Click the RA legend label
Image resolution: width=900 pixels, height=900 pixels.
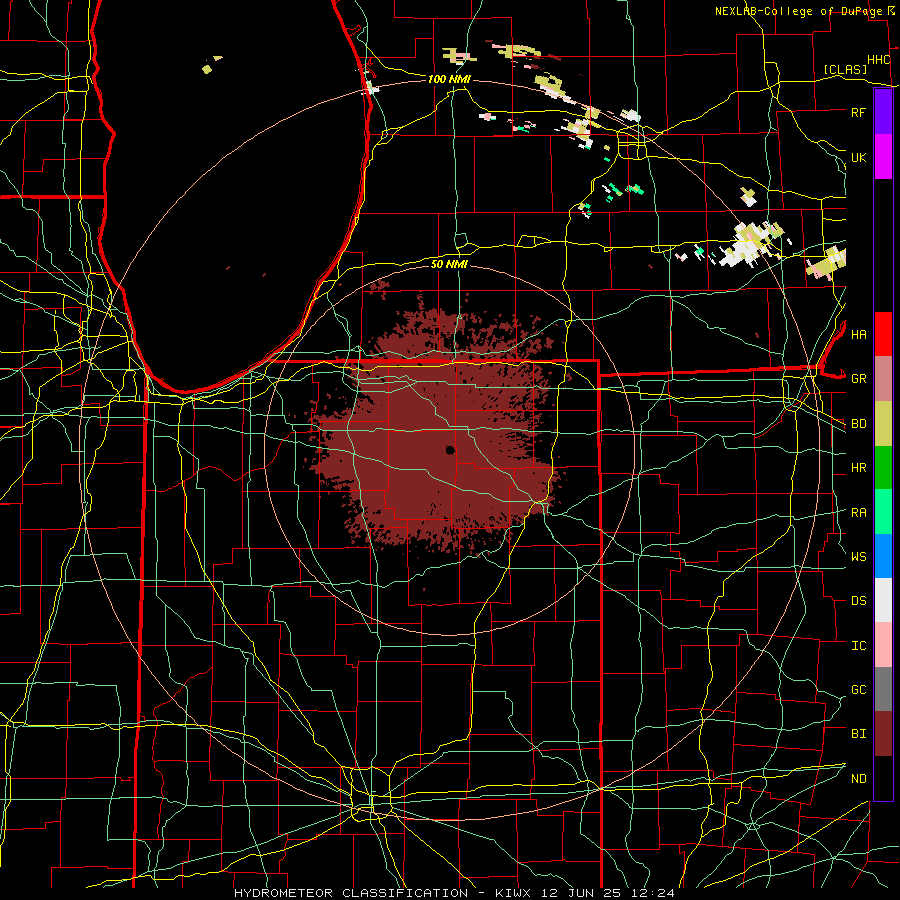[858, 512]
